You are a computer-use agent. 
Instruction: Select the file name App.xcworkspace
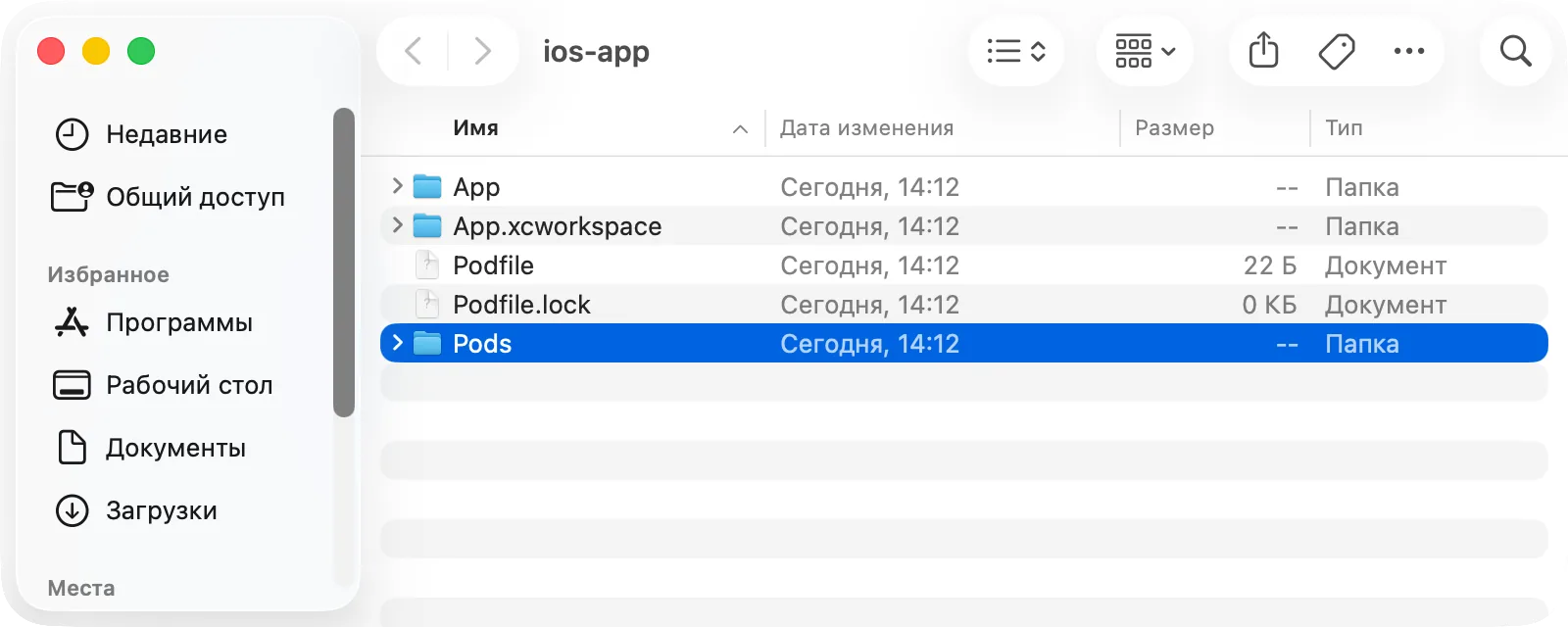(557, 226)
